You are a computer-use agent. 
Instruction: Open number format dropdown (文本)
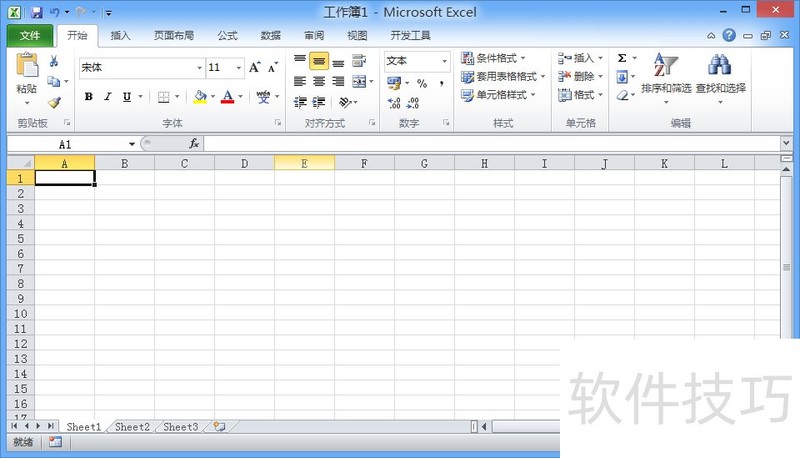point(444,61)
